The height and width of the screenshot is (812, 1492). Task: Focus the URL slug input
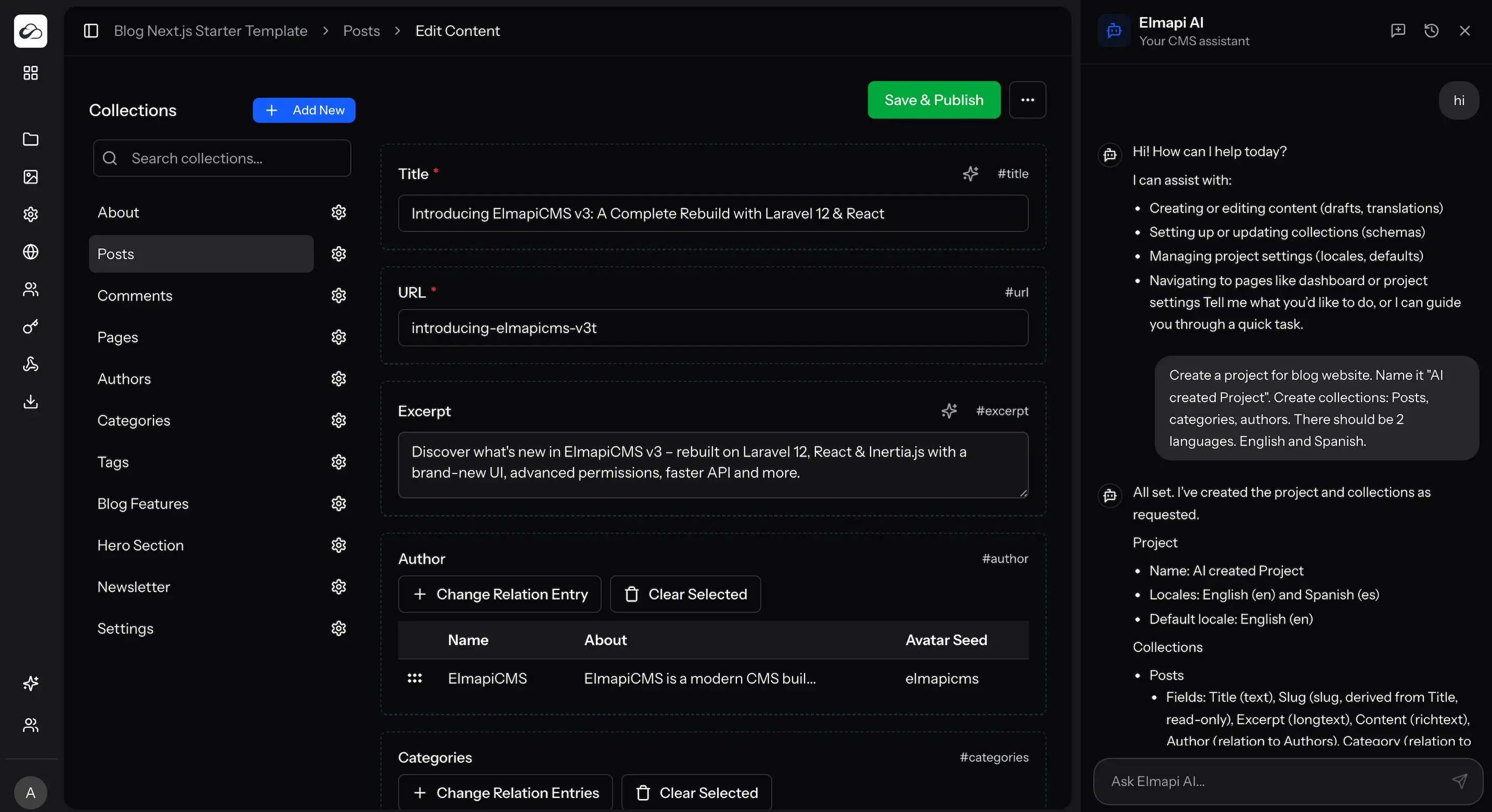[x=713, y=328]
